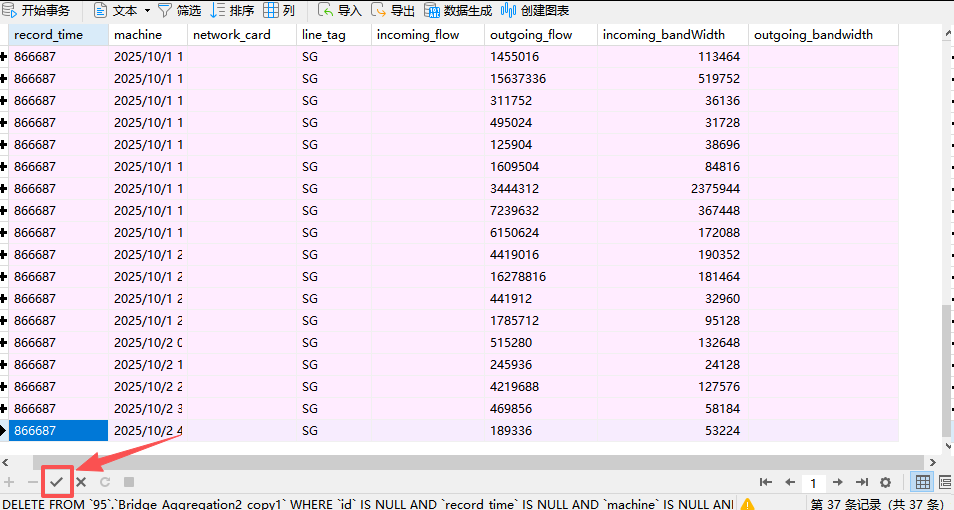Expand the 文本 dropdown arrow
Image resolution: width=954 pixels, height=510 pixels.
[x=147, y=10]
